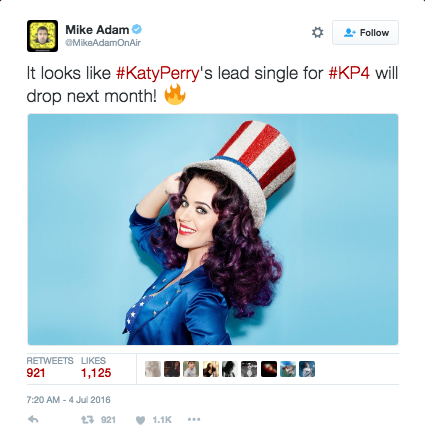View the 1,125 likes count
Screen dimensions: 425x439
tap(96, 373)
